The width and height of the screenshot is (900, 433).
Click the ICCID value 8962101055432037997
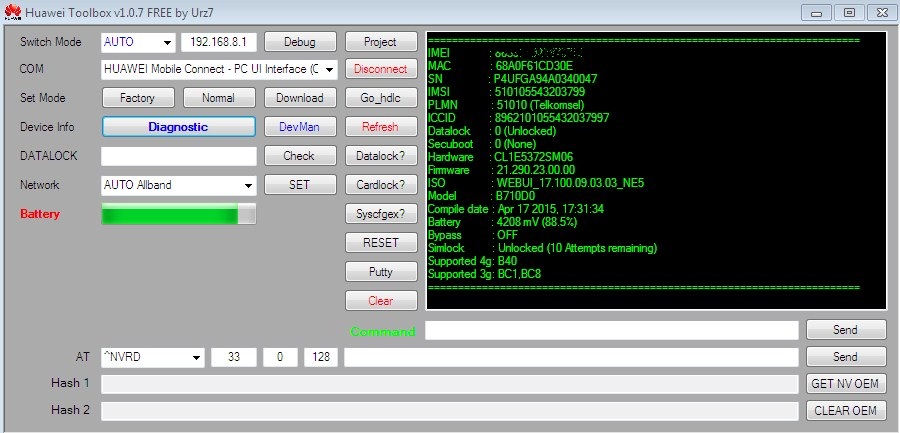coord(552,118)
